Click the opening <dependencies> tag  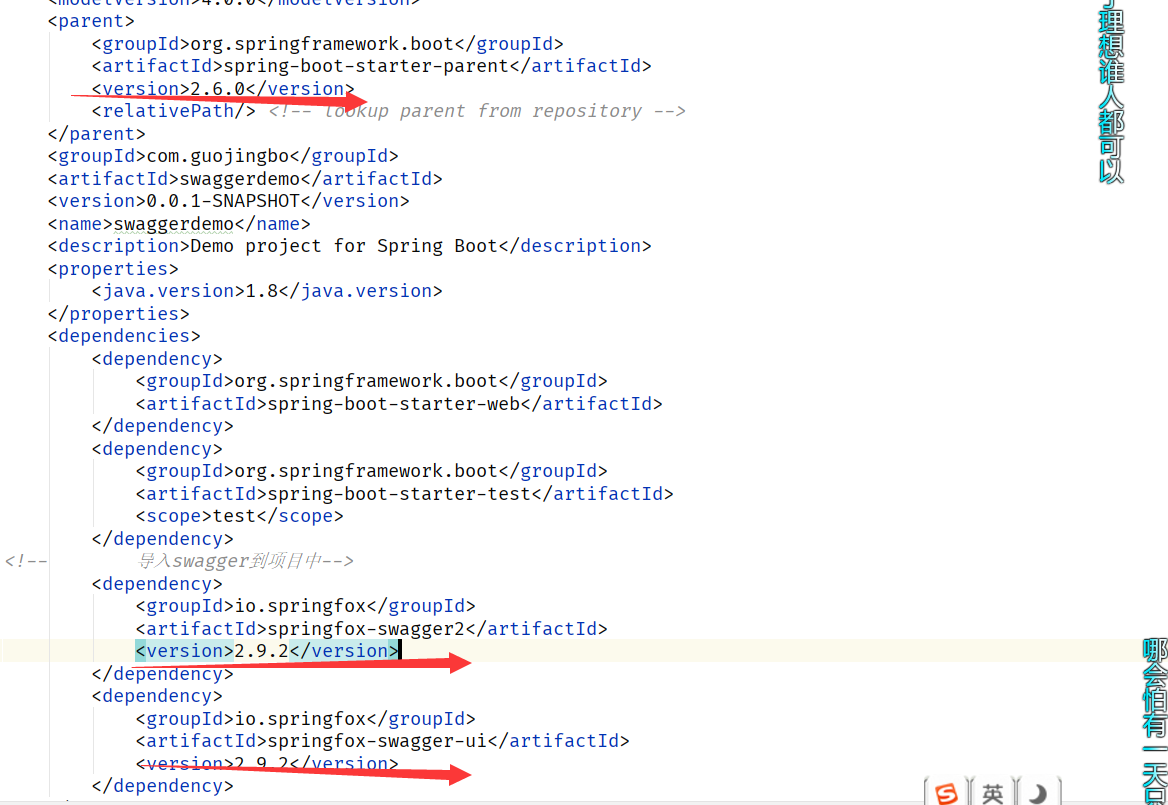pos(124,336)
